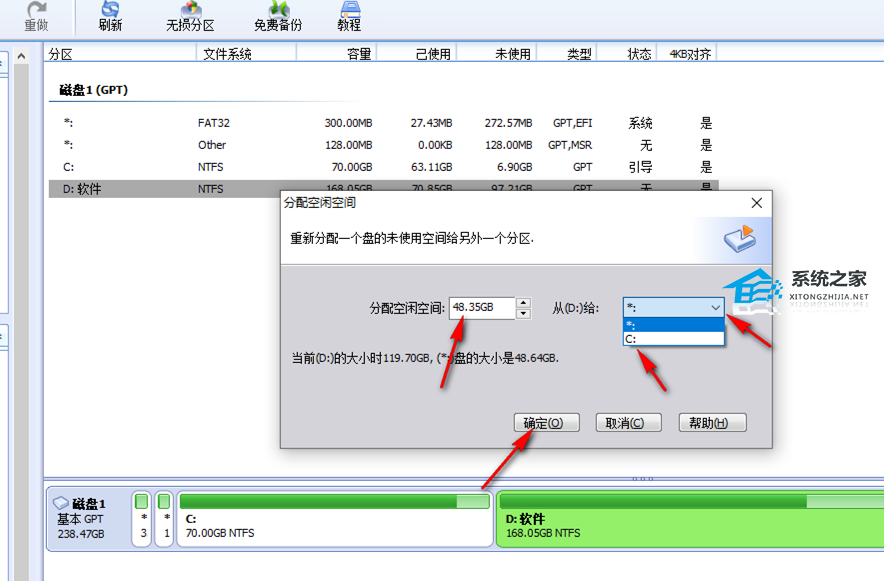Sort by the 未使用 column header
The width and height of the screenshot is (884, 581).
click(496, 54)
